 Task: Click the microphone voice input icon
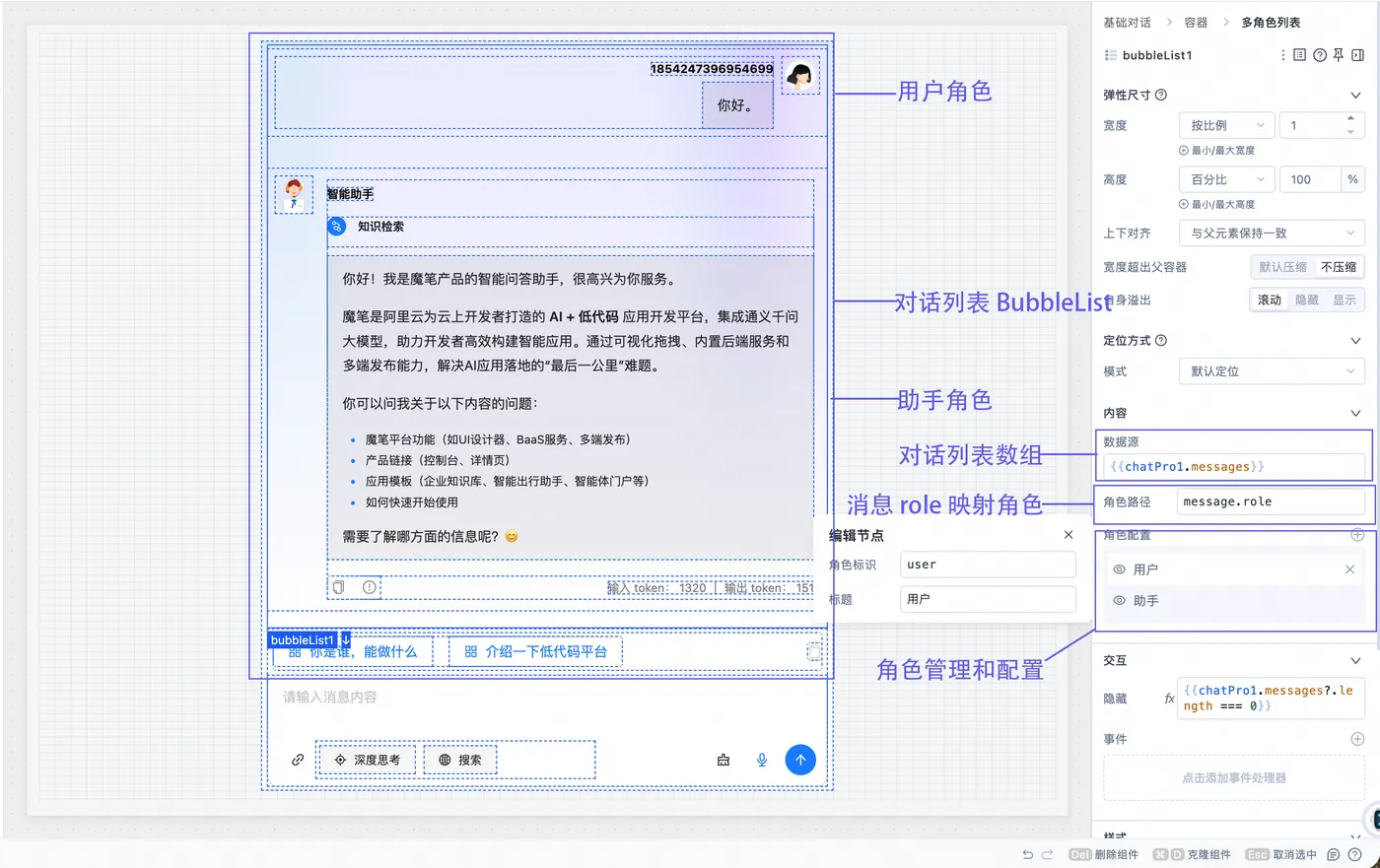762,760
